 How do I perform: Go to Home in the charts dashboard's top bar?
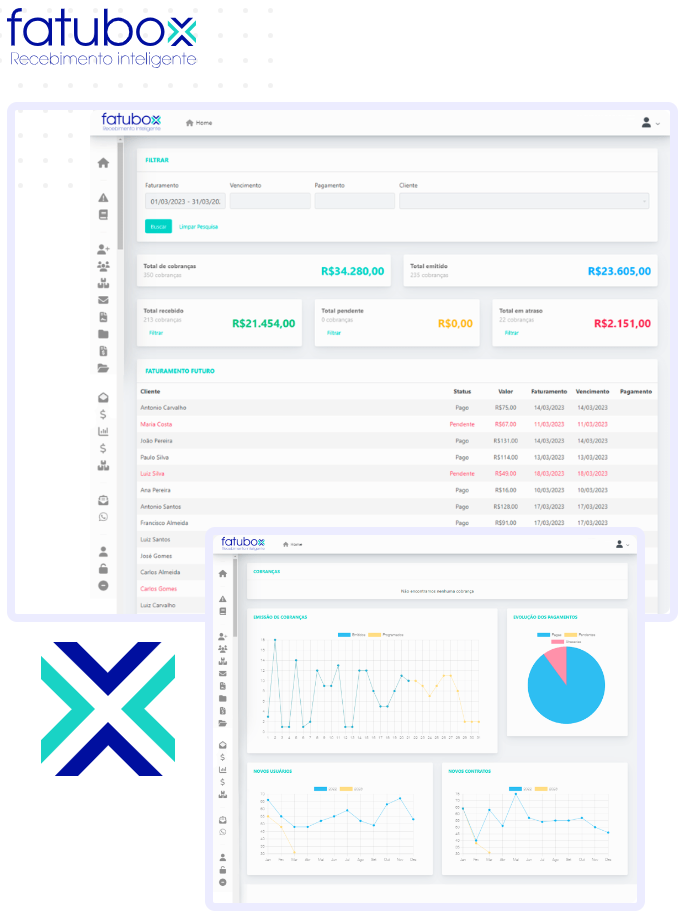point(292,544)
